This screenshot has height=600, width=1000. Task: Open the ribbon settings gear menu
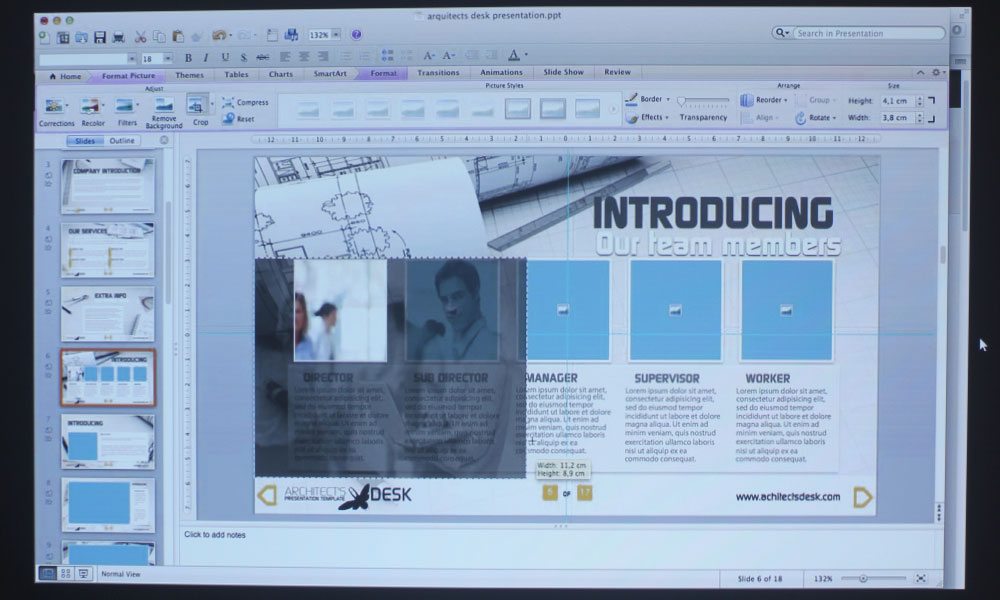tap(936, 73)
